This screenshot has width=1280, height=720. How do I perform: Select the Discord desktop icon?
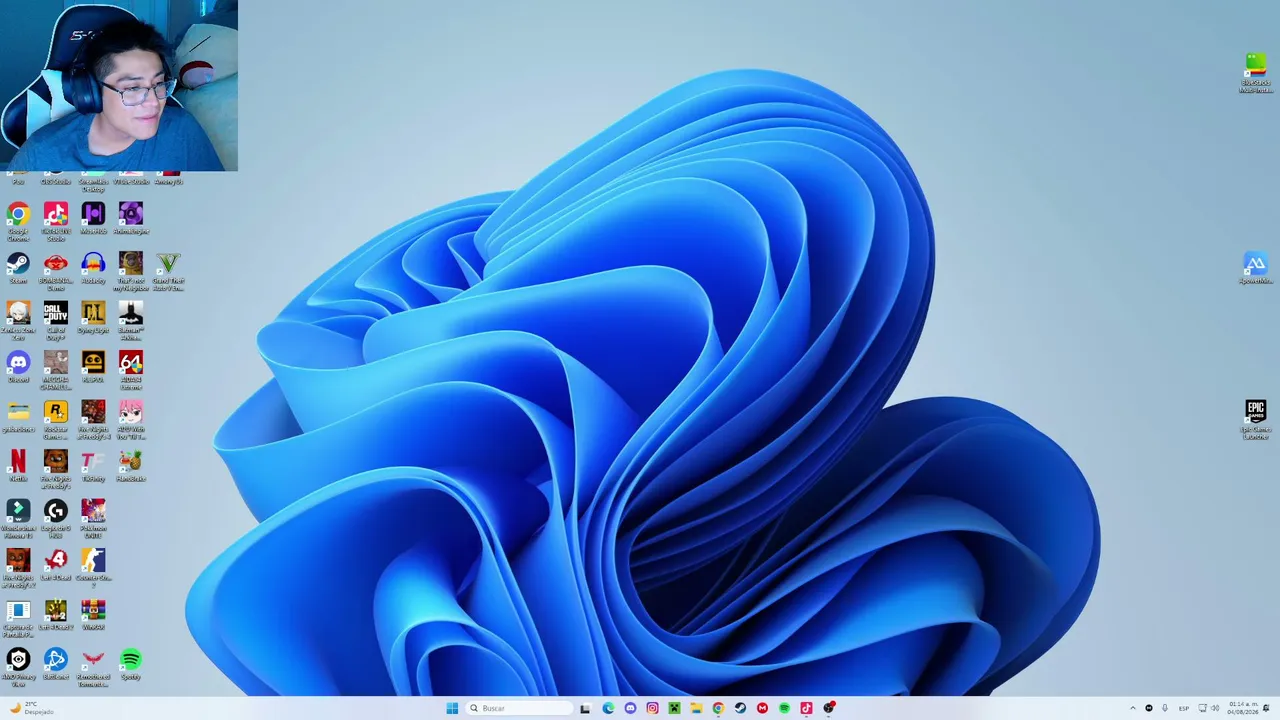pos(18,366)
